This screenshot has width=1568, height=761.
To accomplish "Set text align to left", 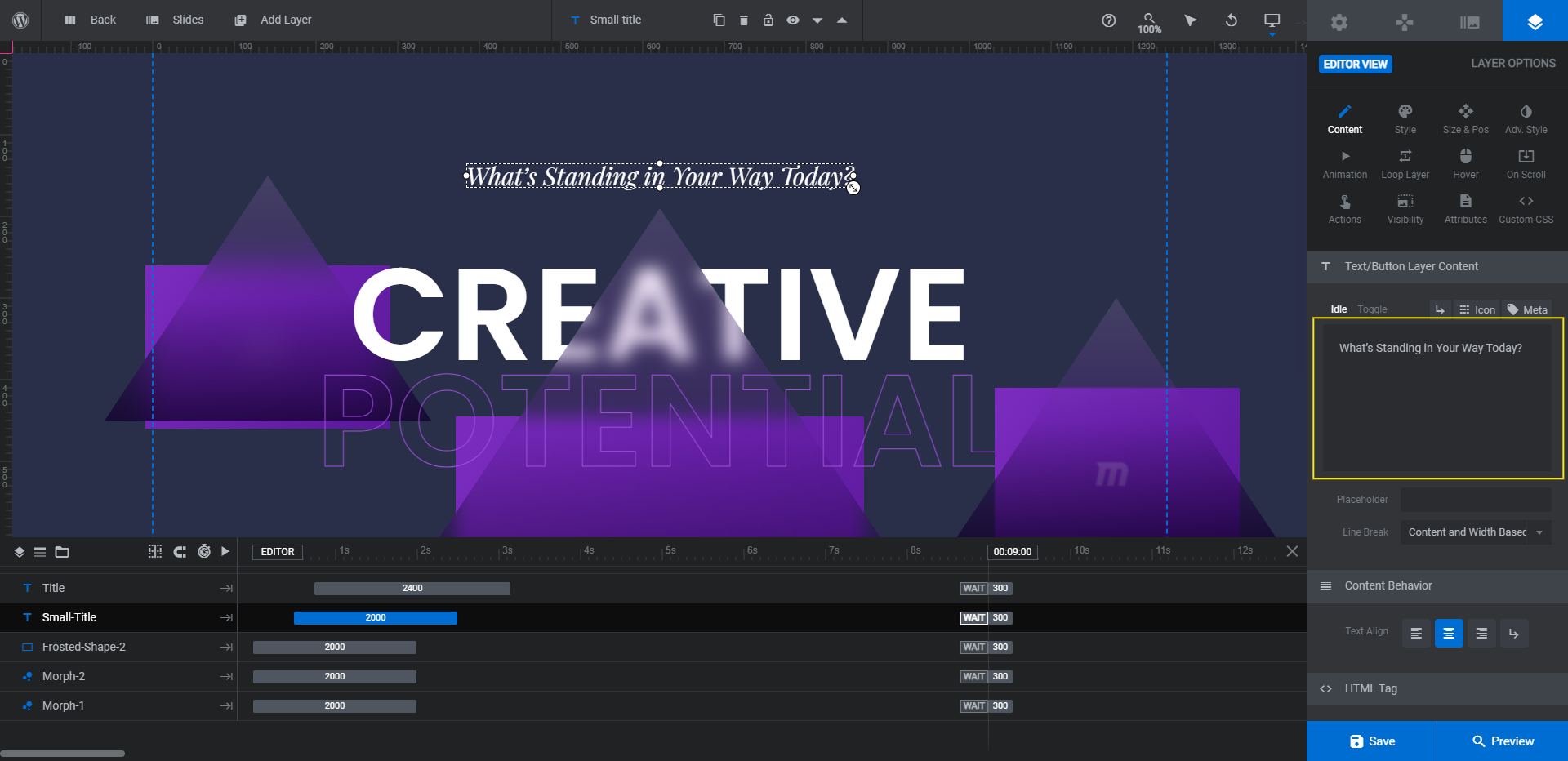I will point(1416,633).
